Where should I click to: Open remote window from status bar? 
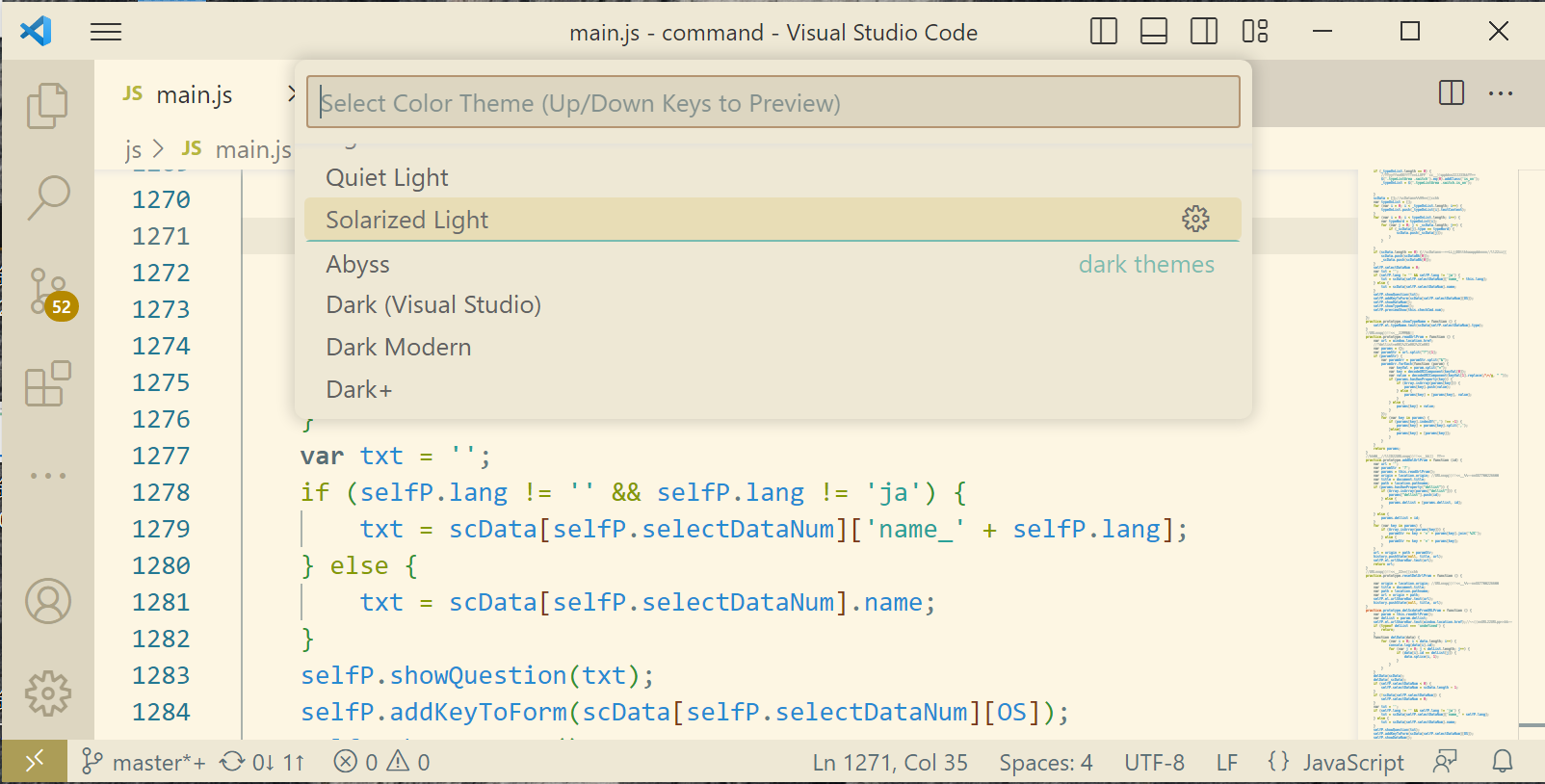pos(34,762)
